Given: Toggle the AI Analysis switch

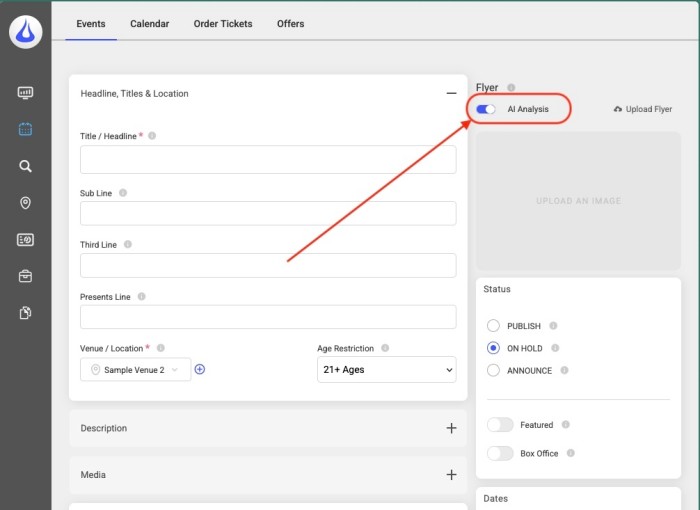Looking at the screenshot, I should click(486, 109).
